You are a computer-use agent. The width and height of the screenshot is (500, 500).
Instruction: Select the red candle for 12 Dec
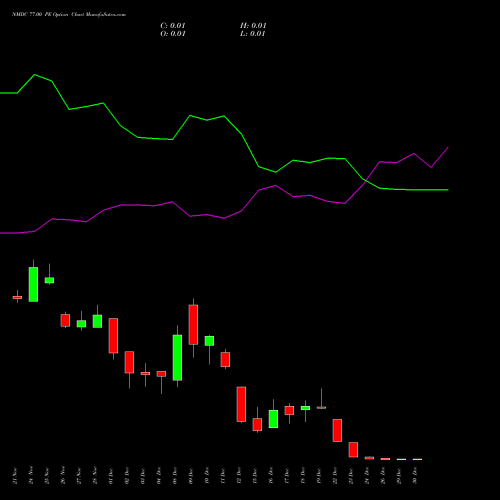(x=241, y=404)
